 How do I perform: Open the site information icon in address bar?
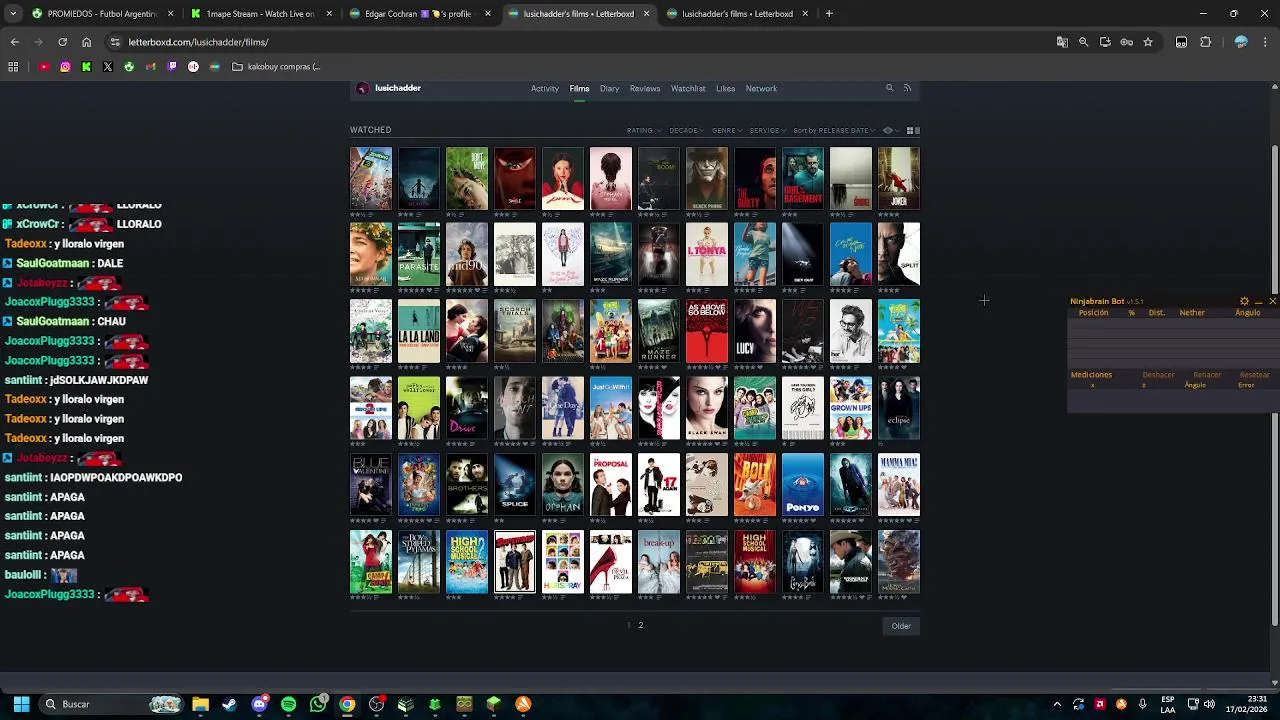(x=116, y=42)
